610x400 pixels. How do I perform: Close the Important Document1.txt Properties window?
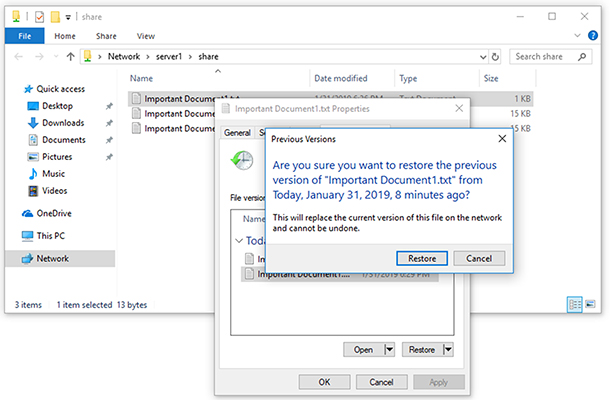coord(459,108)
